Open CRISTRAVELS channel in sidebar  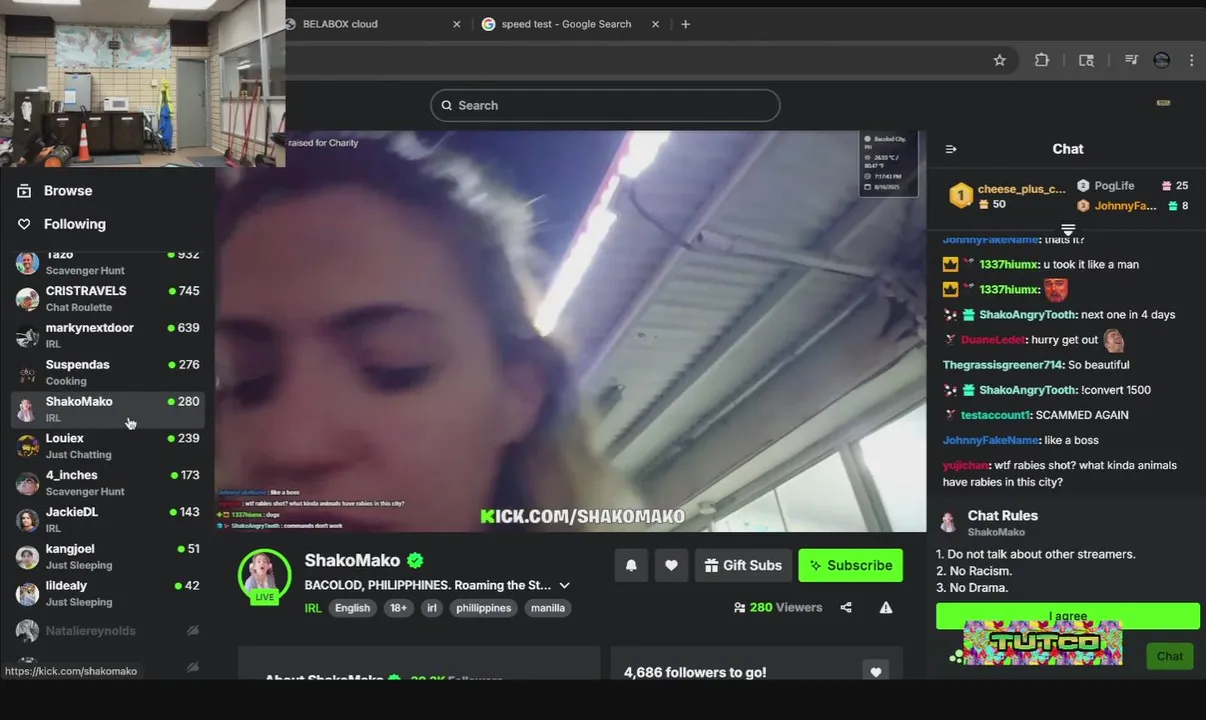point(108,298)
